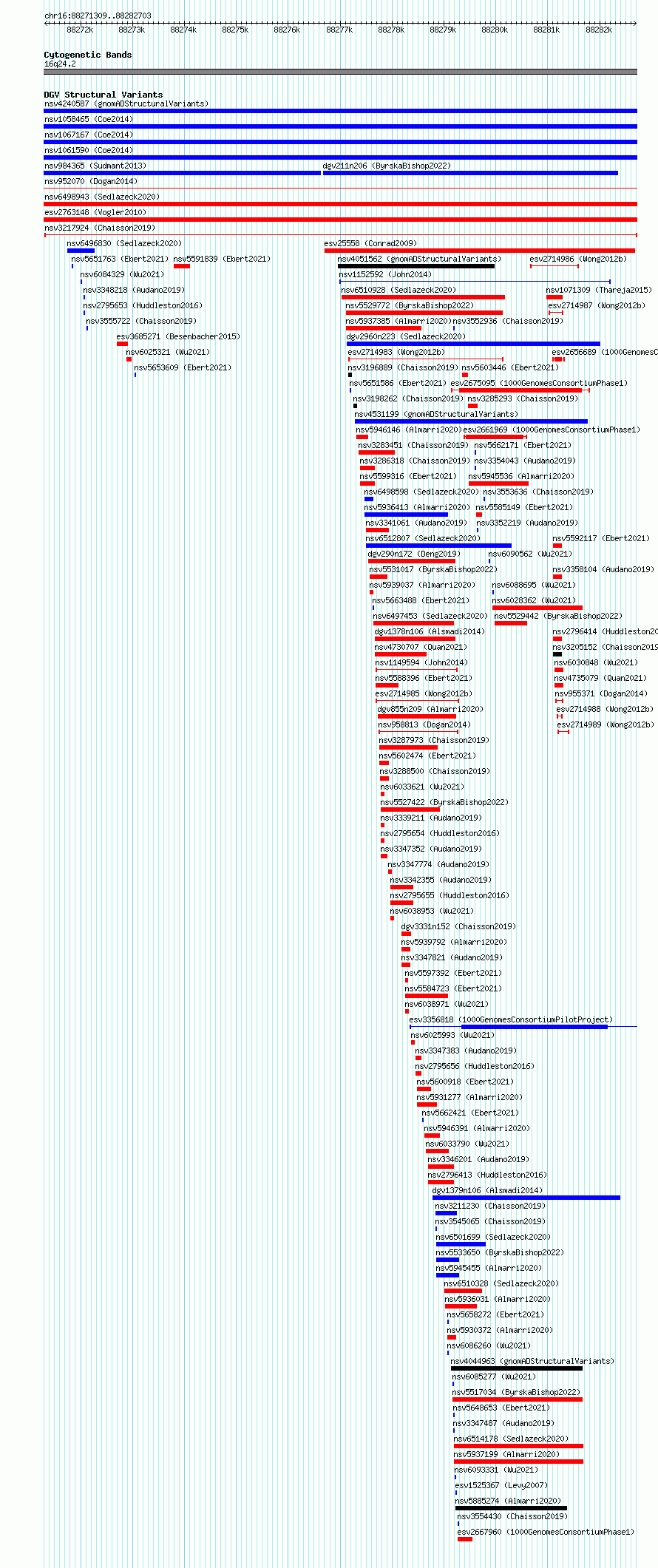
Task: Select nsv6510928 (Sedlazeck2020) variant
Action: (x=398, y=290)
